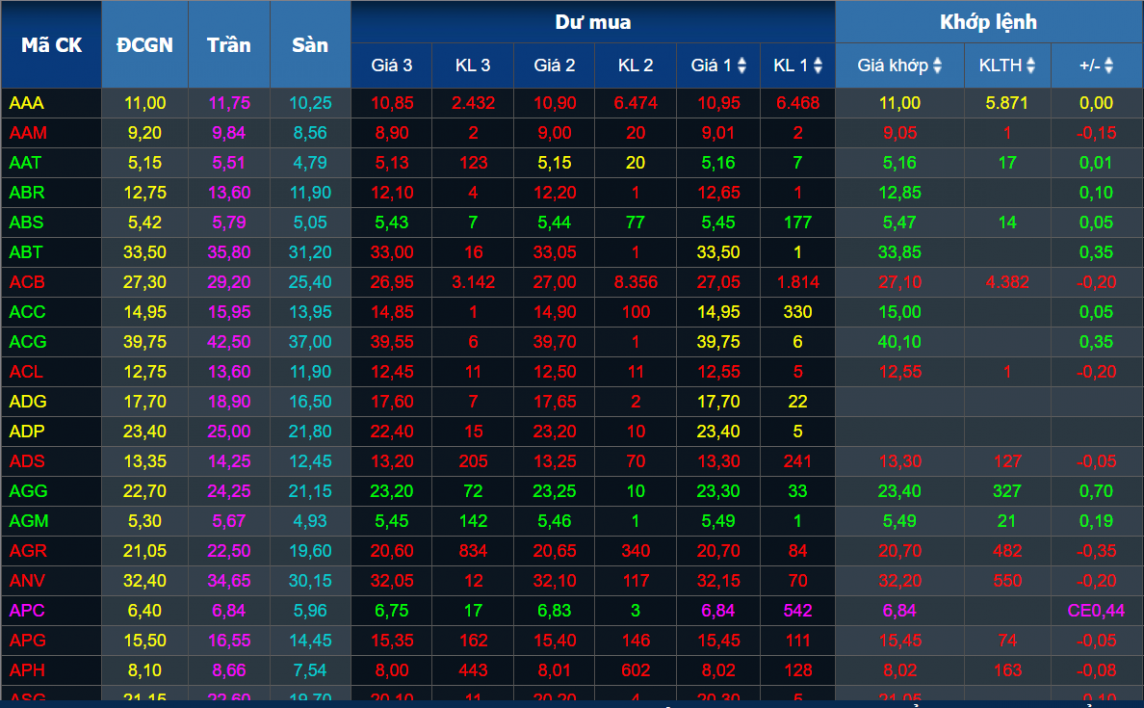The height and width of the screenshot is (708, 1144).
Task: Click the KLTH column sort arrows
Action: (1031, 66)
